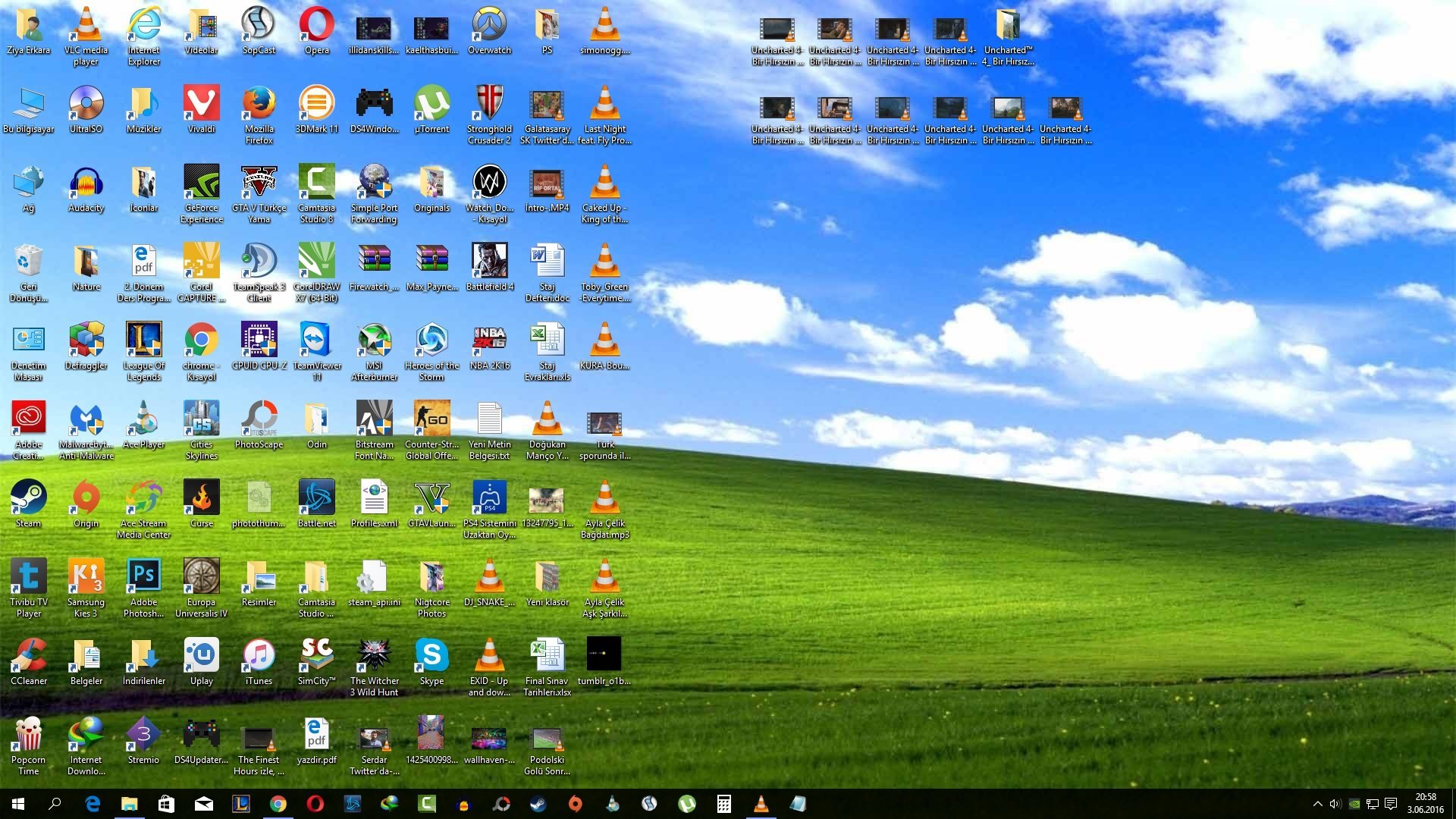Expand system tray hidden icons
This screenshot has width=1456, height=819.
click(1313, 803)
